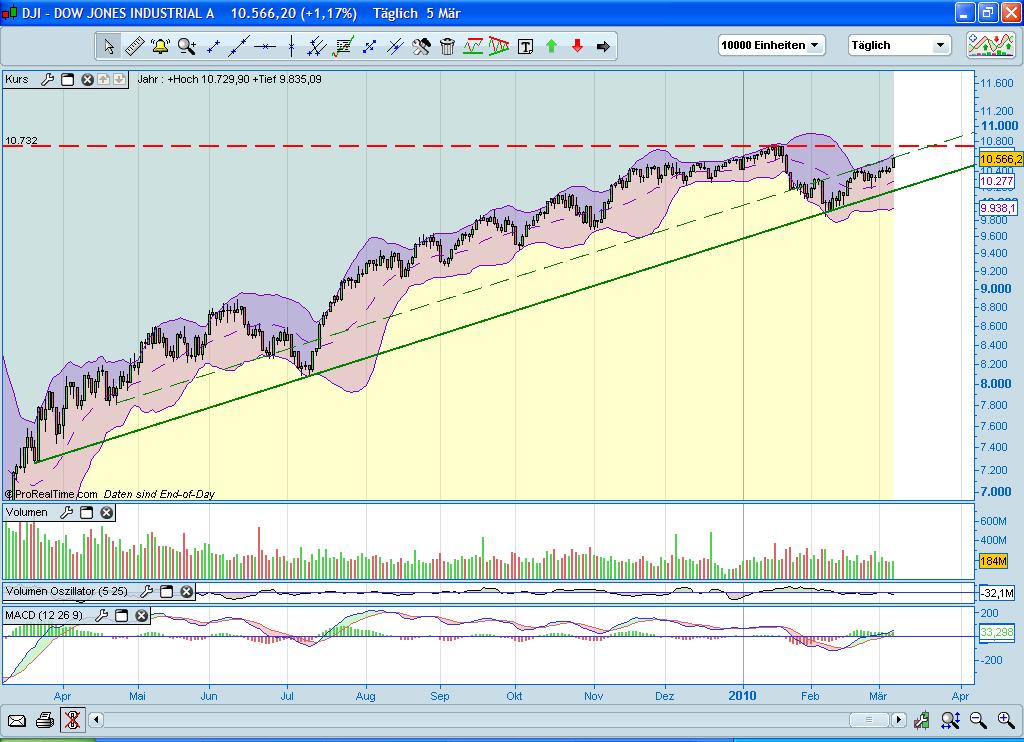The height and width of the screenshot is (742, 1024).
Task: Select the horizontal line tool
Action: pos(265,46)
